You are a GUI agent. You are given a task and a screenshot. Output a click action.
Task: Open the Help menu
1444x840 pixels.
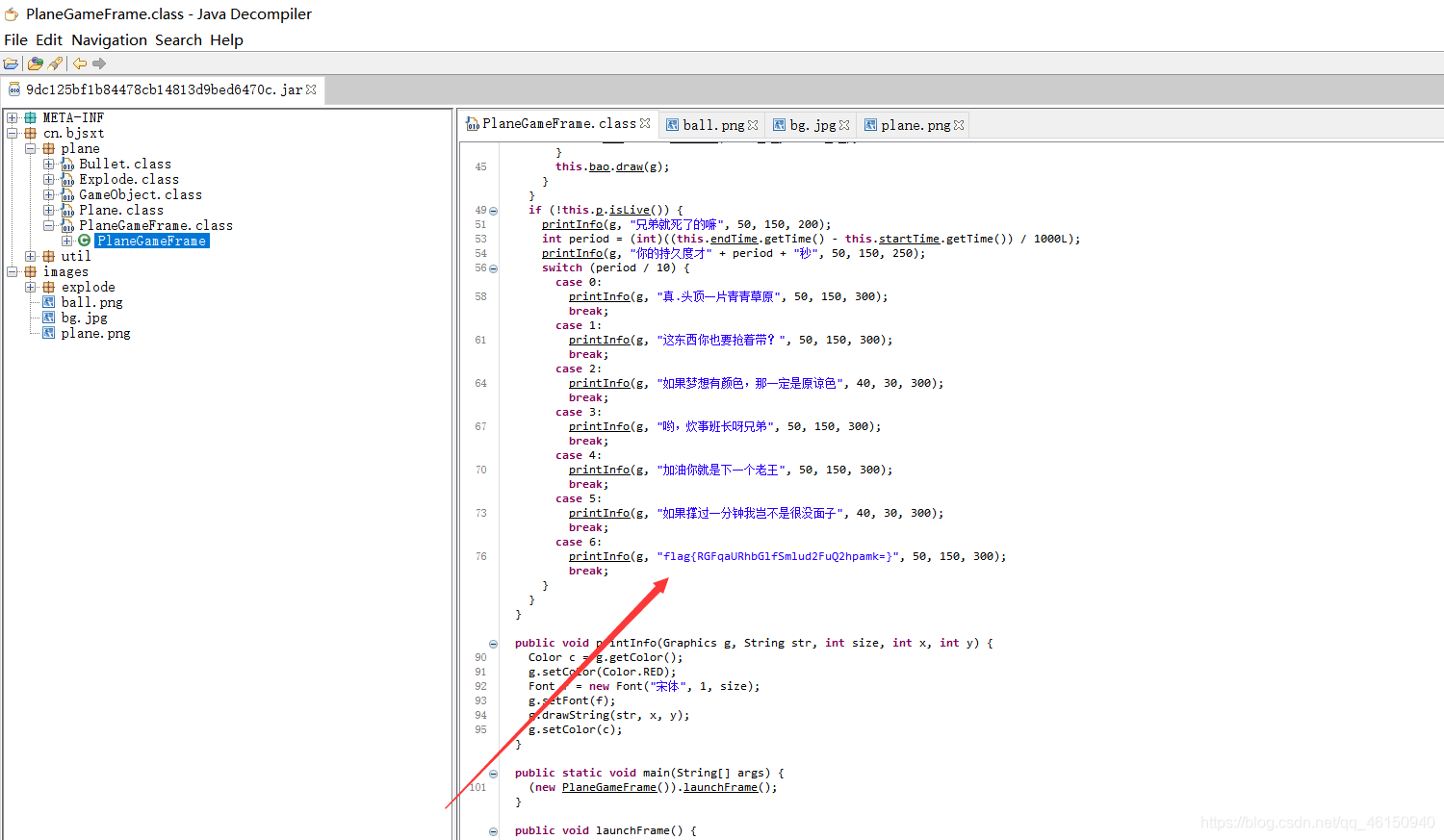226,39
